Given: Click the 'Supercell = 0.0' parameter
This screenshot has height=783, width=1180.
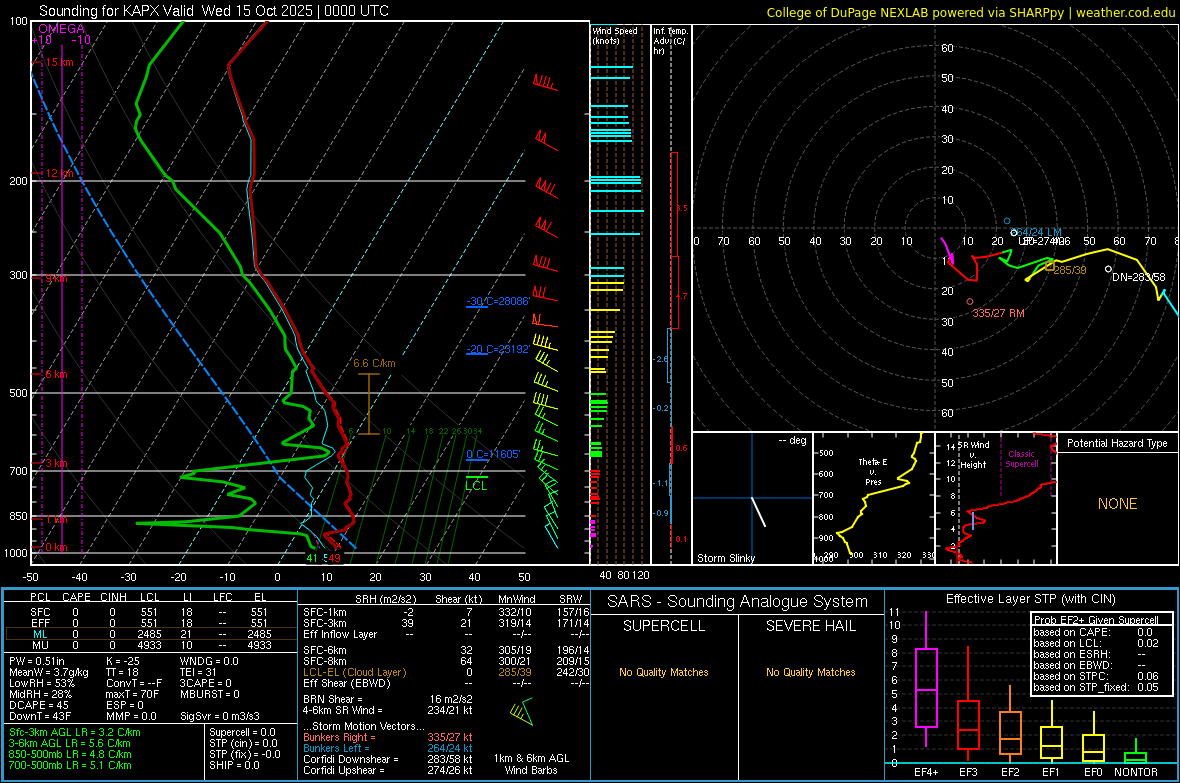Looking at the screenshot, I should coord(242,733).
